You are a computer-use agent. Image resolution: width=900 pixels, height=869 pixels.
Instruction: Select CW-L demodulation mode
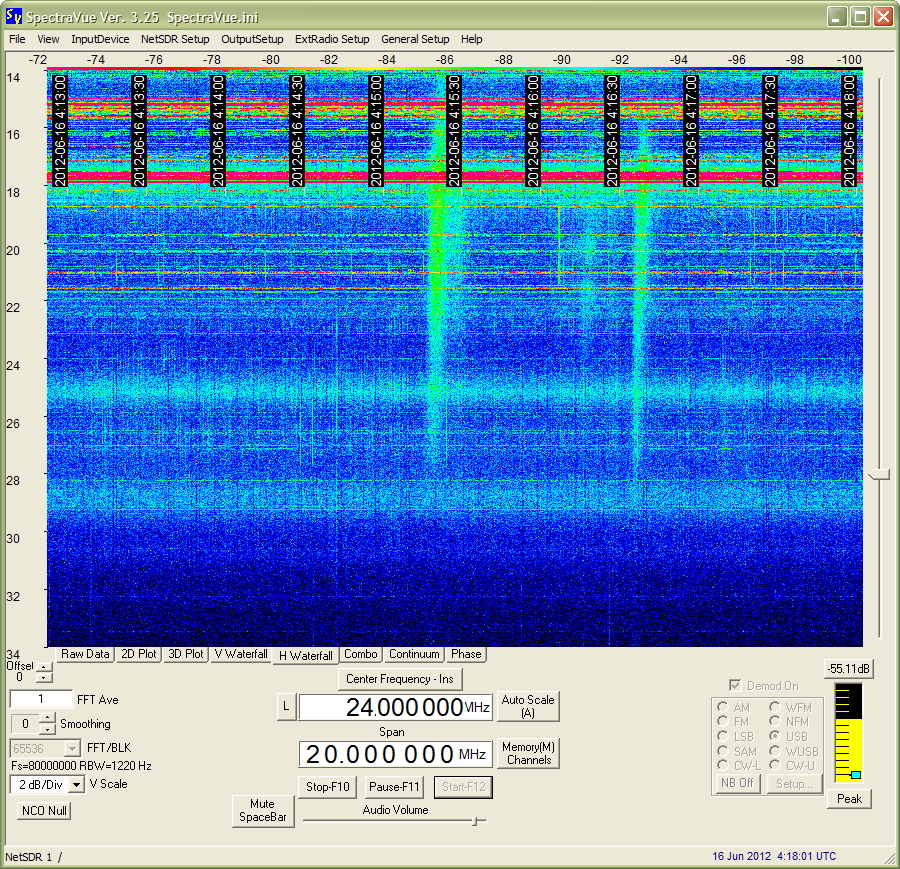[723, 765]
